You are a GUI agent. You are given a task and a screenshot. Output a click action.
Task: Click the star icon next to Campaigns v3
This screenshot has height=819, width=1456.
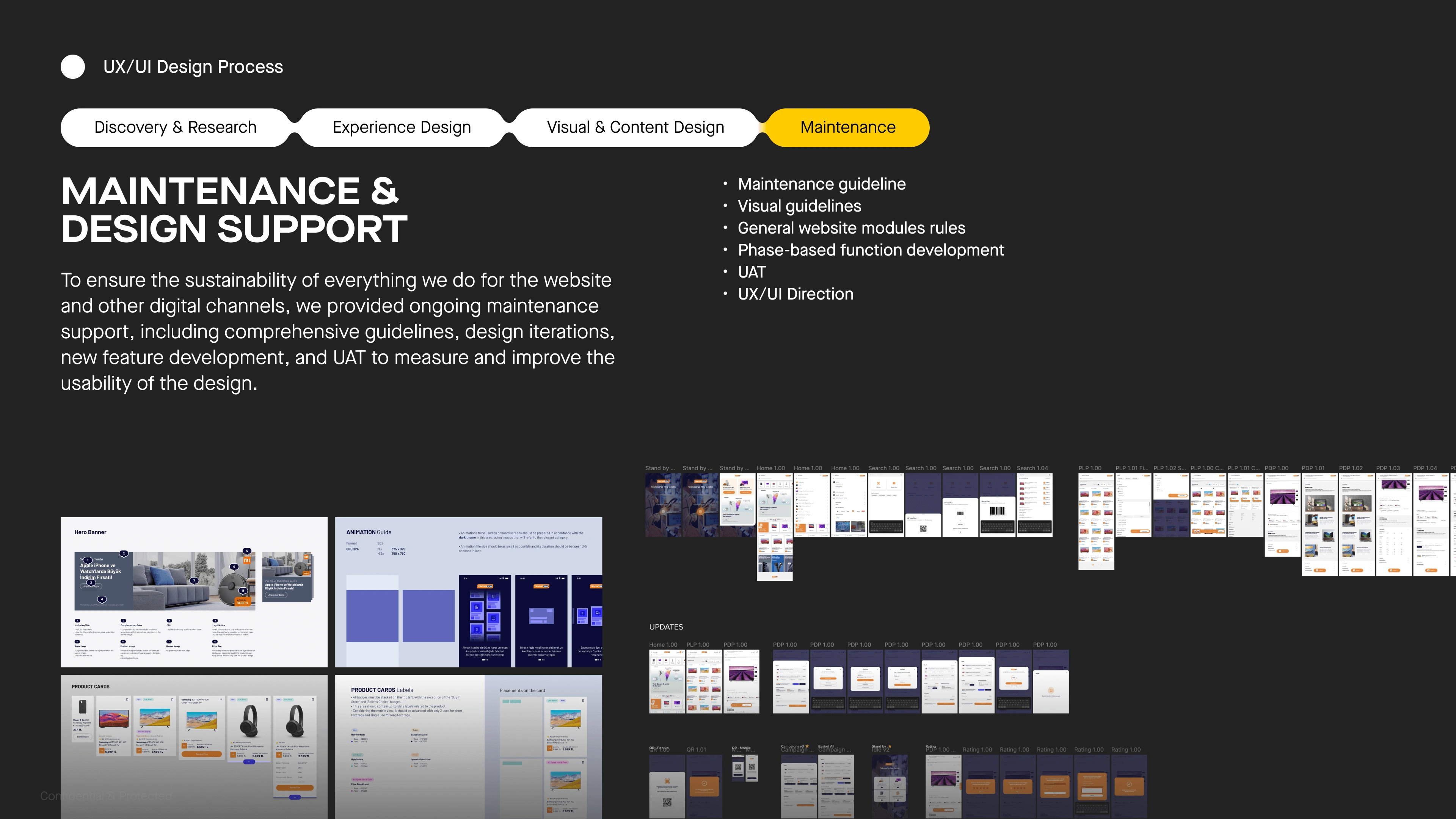coord(806,746)
